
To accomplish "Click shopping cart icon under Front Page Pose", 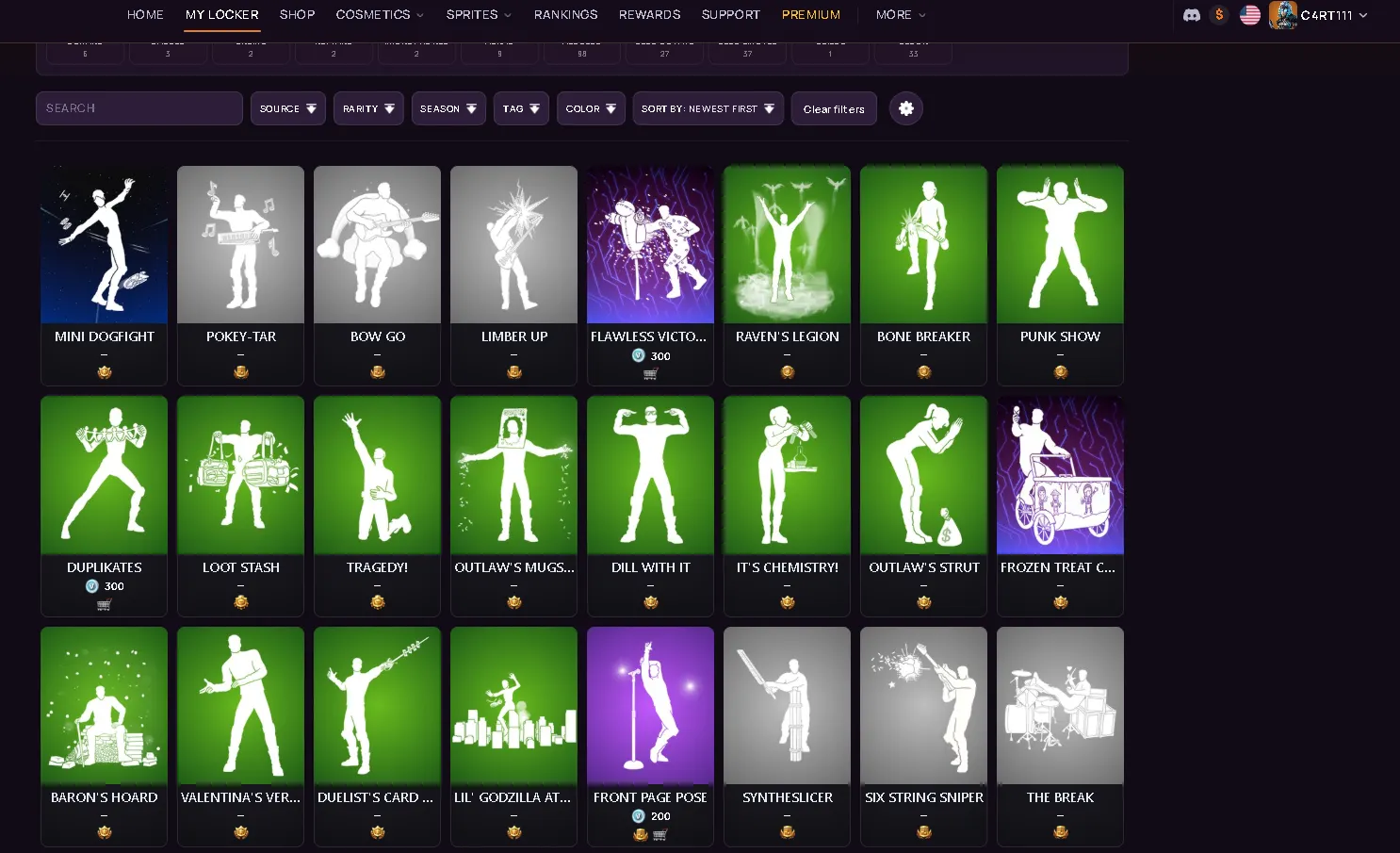I will tap(659, 834).
